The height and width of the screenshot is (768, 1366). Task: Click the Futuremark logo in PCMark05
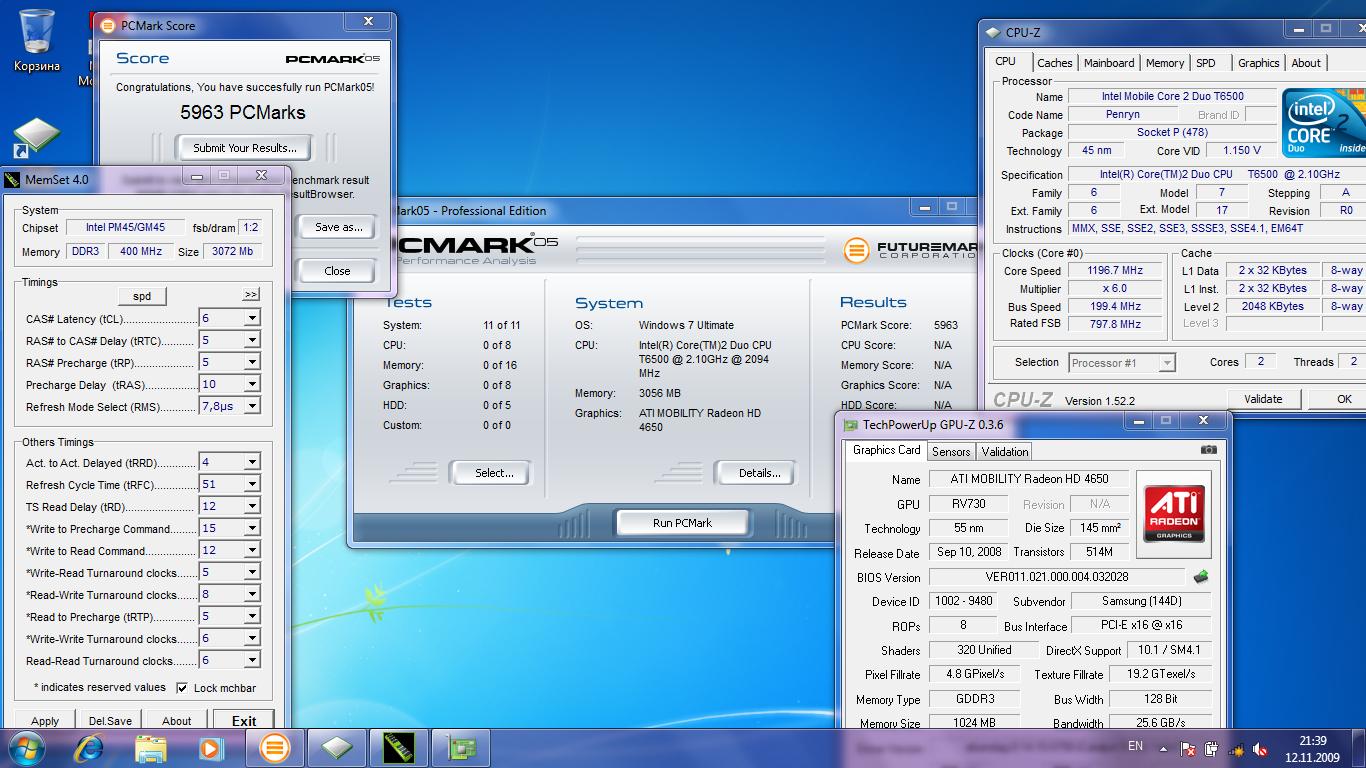(x=909, y=250)
